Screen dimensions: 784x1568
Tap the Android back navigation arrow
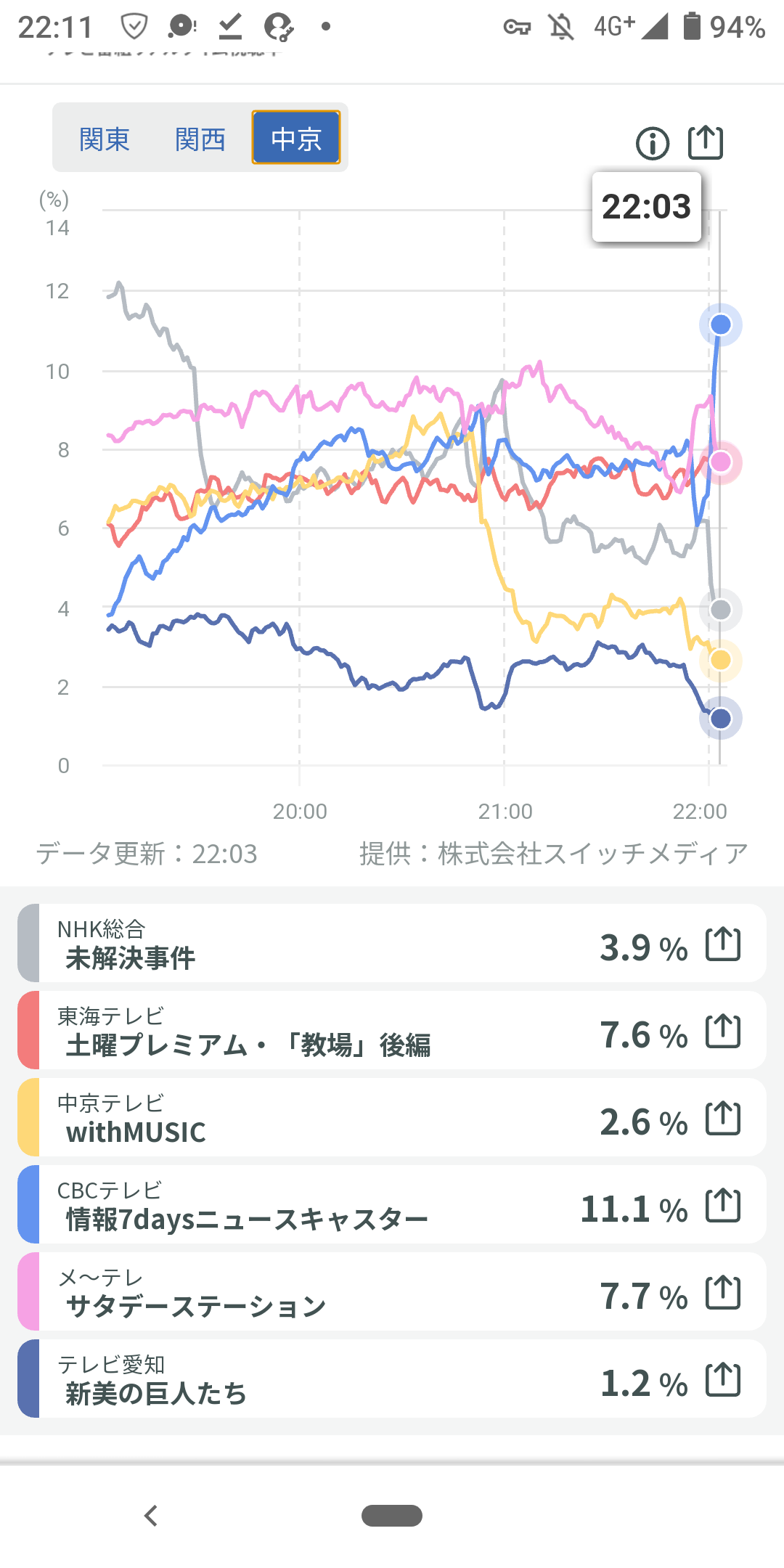pos(151,1516)
